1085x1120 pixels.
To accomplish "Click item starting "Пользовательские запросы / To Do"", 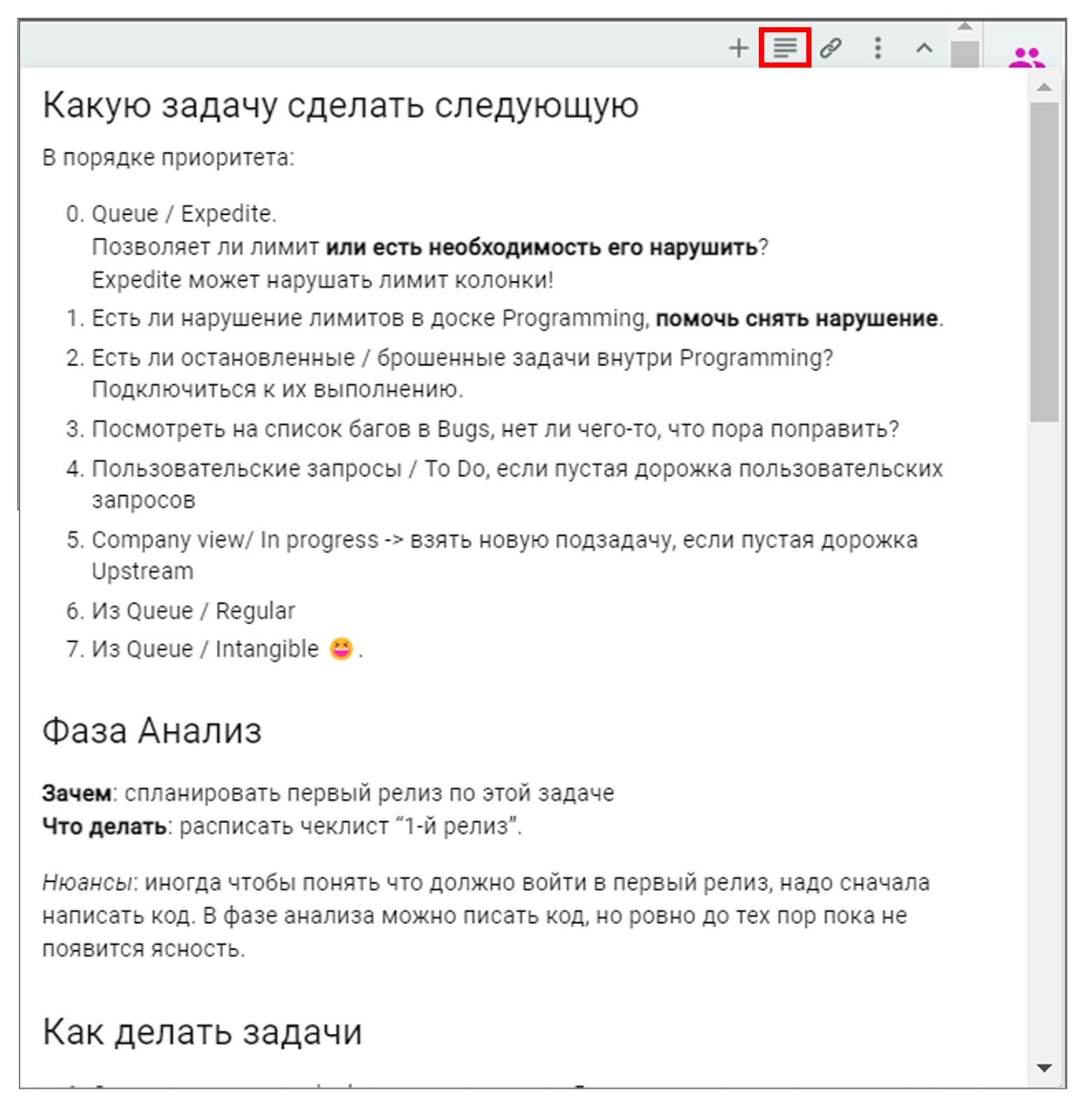I will pos(517,484).
